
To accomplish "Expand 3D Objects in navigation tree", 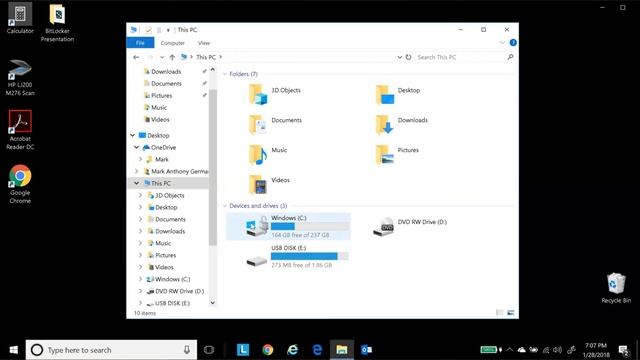I will [x=140, y=195].
